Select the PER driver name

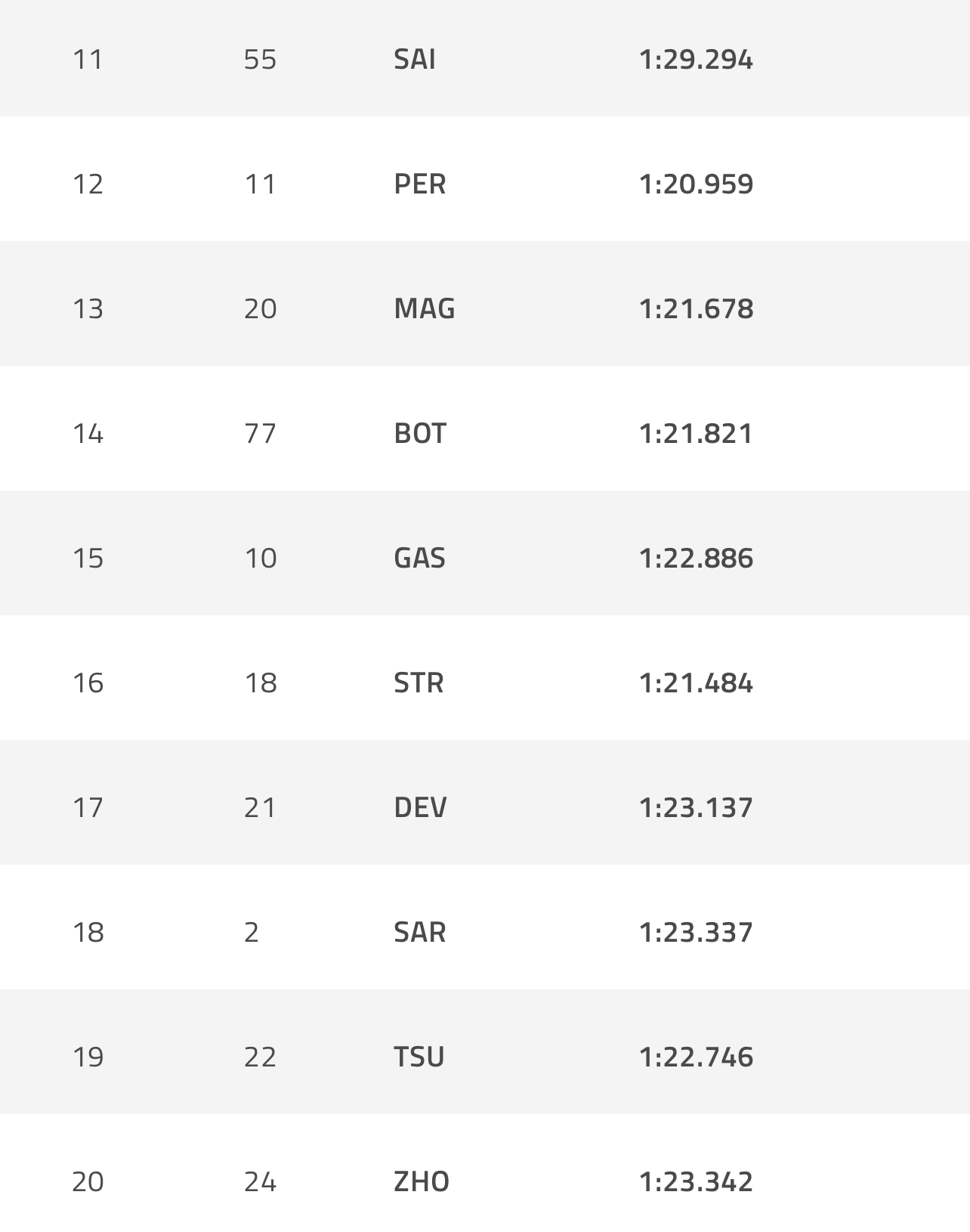tap(420, 184)
